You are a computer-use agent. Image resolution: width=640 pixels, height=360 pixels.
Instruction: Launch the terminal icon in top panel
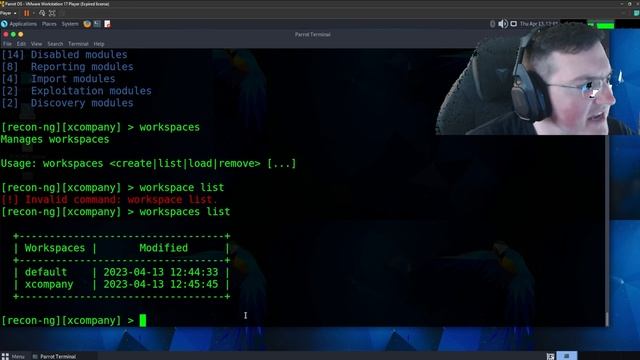coord(97,24)
